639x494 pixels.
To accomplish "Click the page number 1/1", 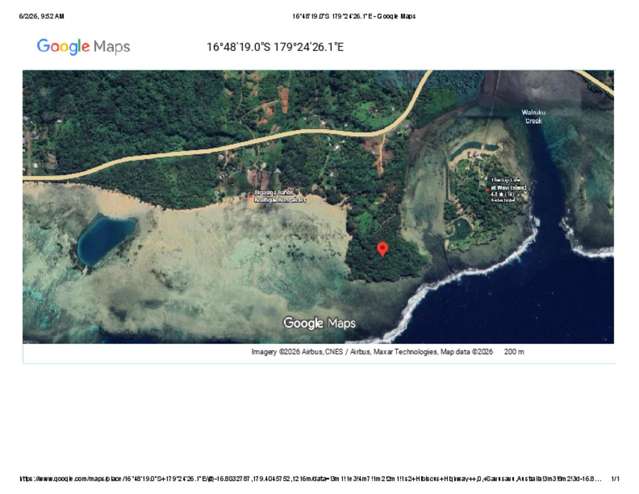I will click(615, 479).
